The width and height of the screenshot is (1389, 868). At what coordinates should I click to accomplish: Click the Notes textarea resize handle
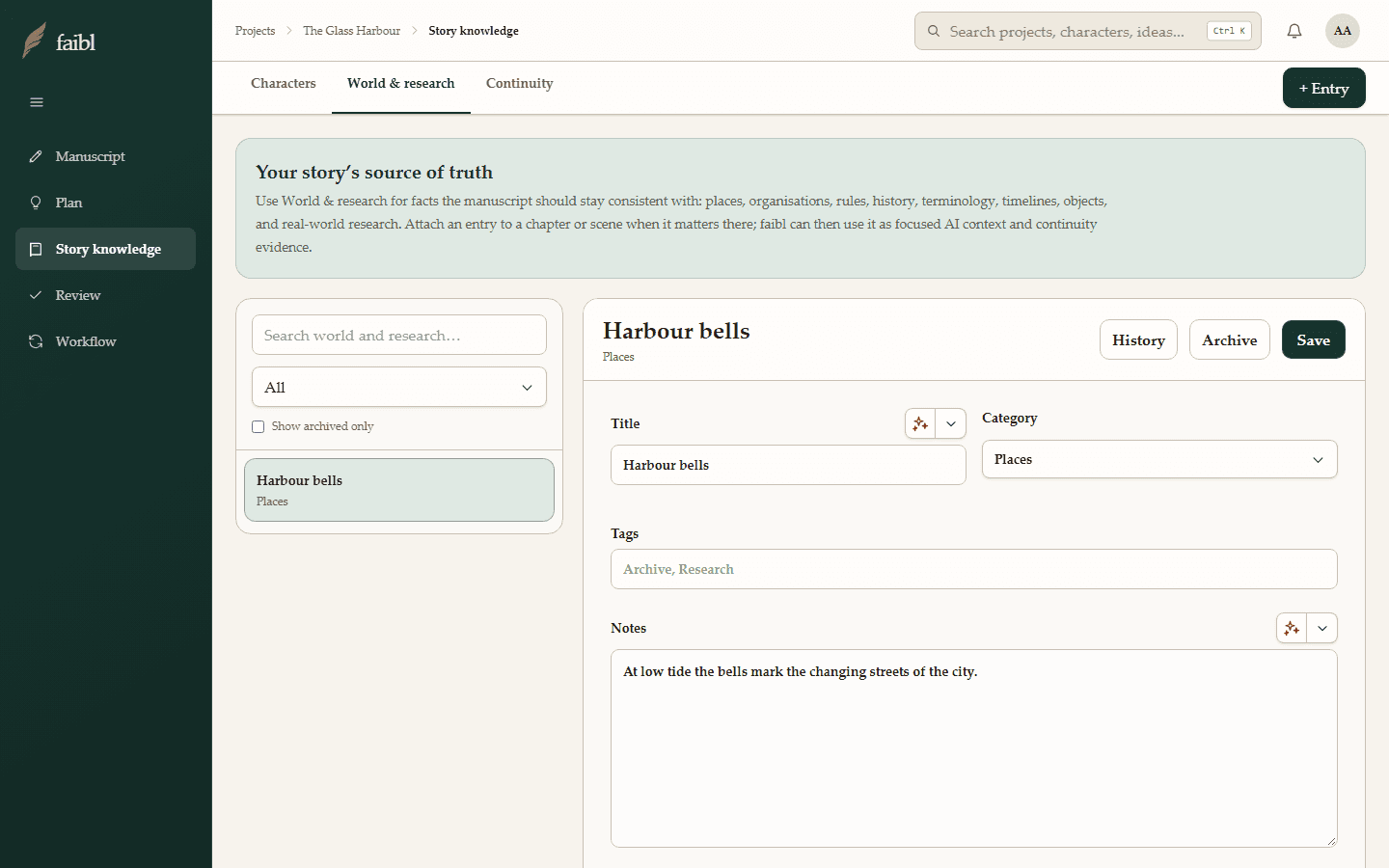1331,841
